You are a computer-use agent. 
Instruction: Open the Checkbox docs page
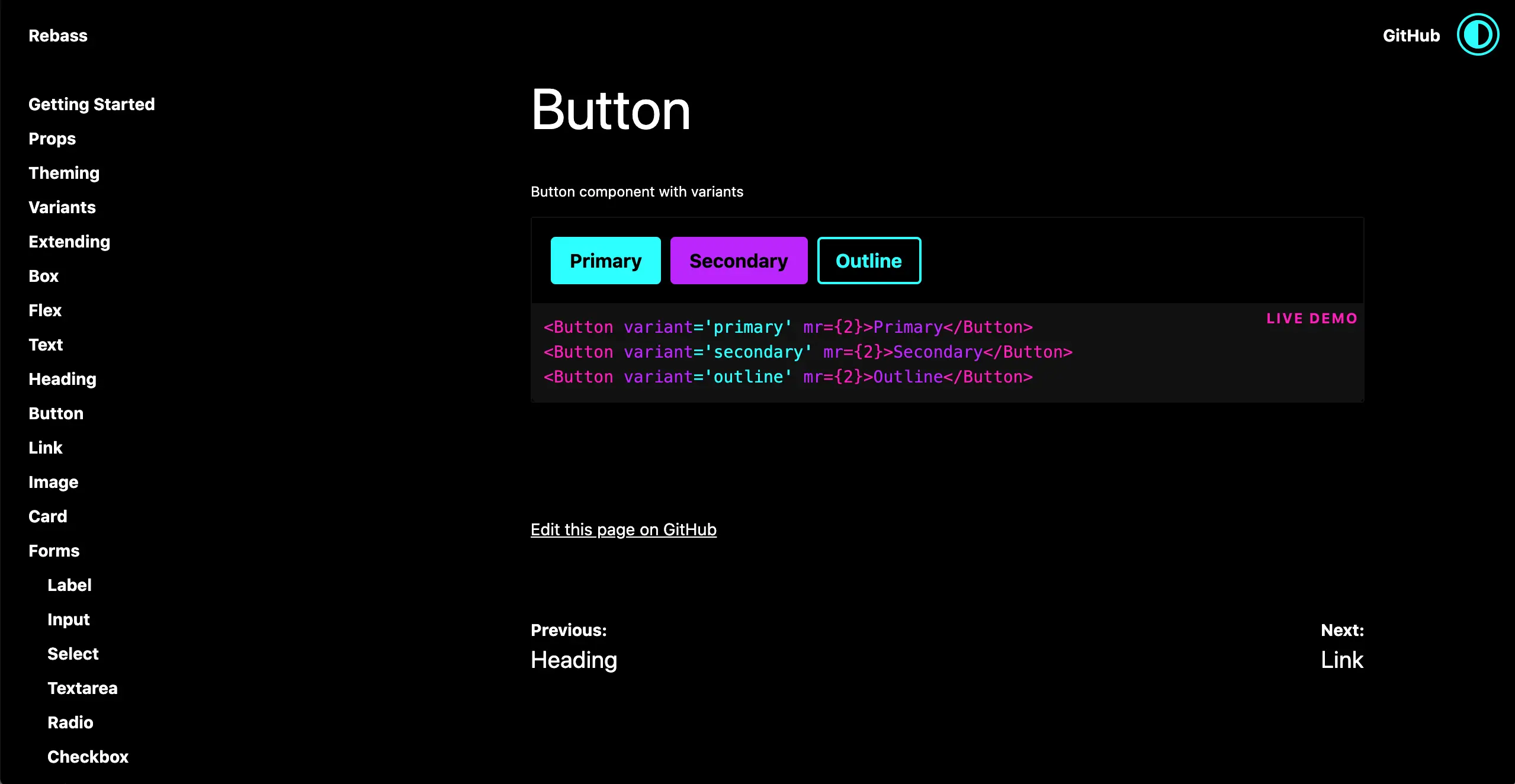coord(88,757)
